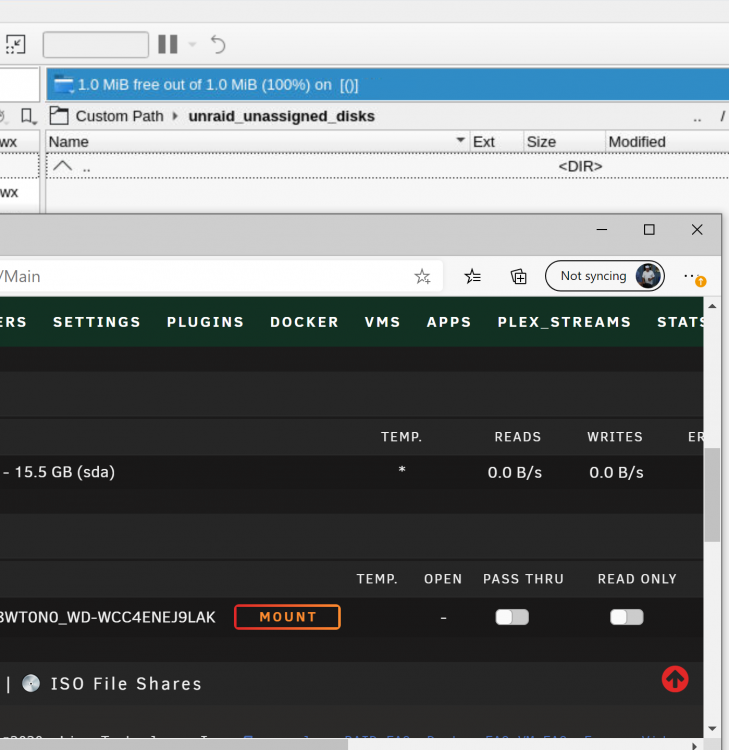Sort file list by Name column

(257, 142)
